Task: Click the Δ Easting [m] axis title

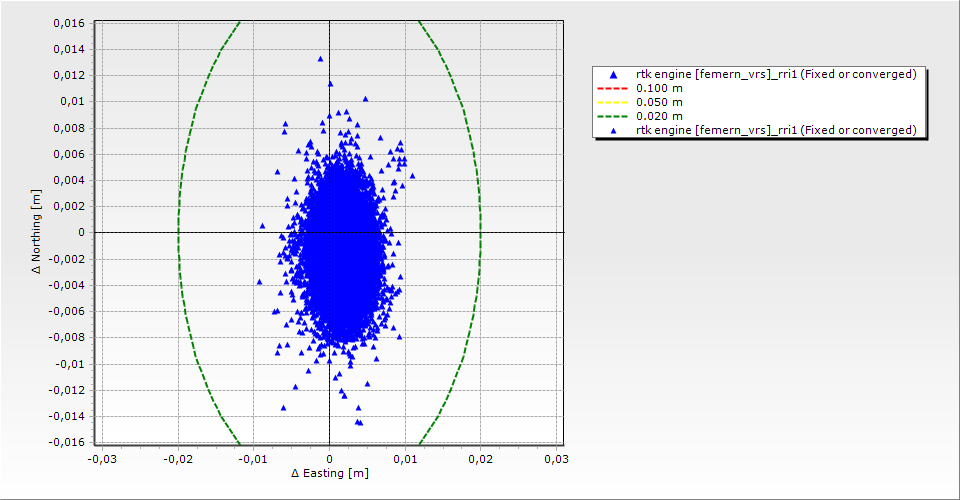Action: pos(329,473)
